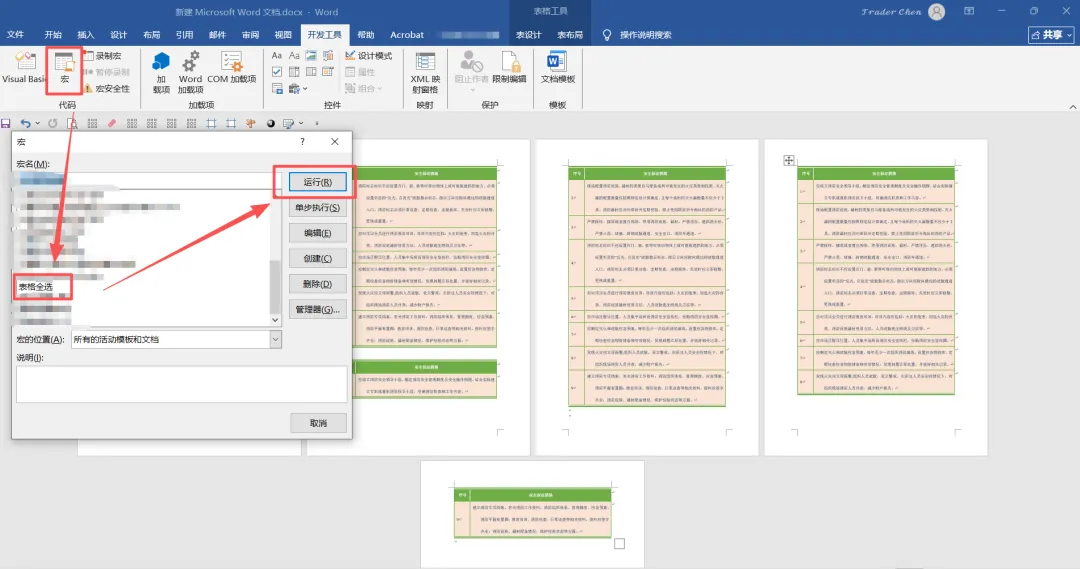Toggle 设计模式 design mode
1080x569 pixels.
tap(368, 56)
